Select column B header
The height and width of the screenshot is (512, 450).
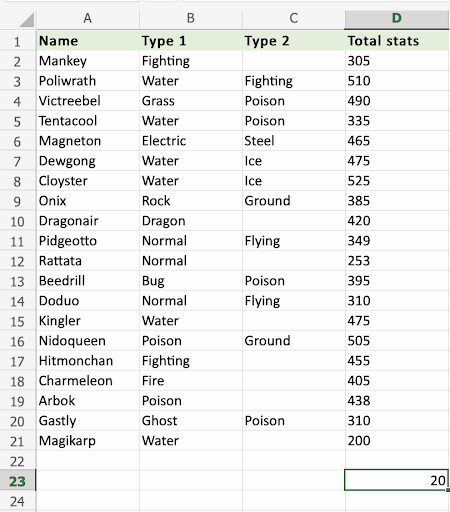191,18
